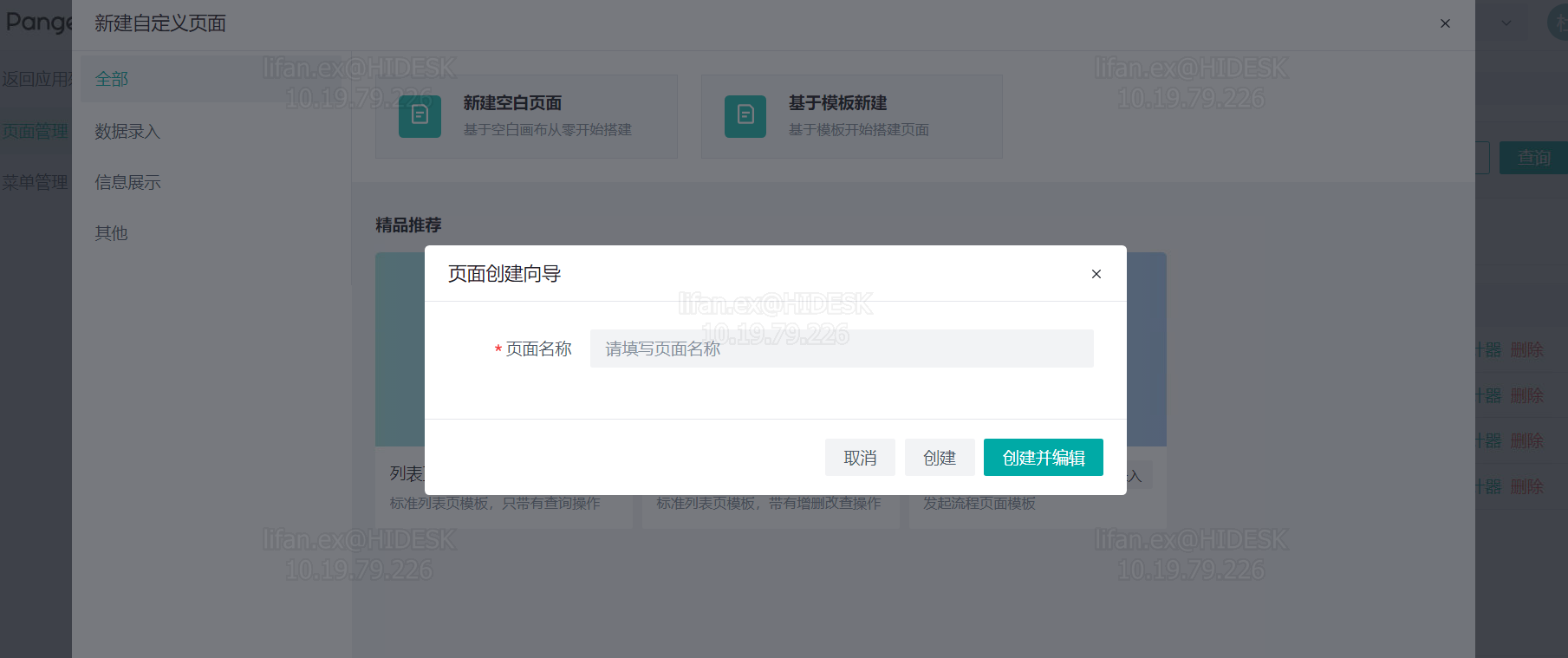Open 页面管理 in left sidebar

[35, 131]
